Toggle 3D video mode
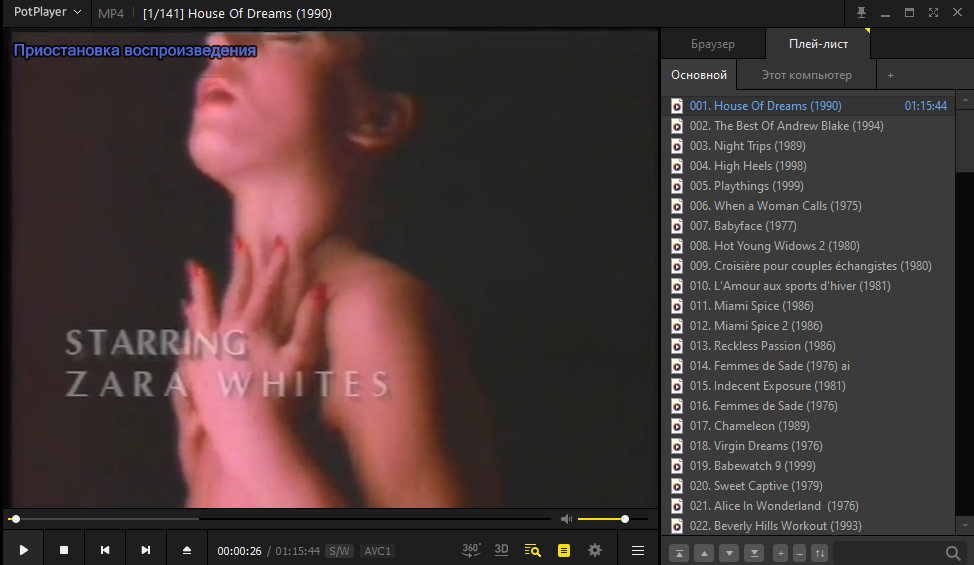Screen dimensions: 974x565 (x=501, y=550)
